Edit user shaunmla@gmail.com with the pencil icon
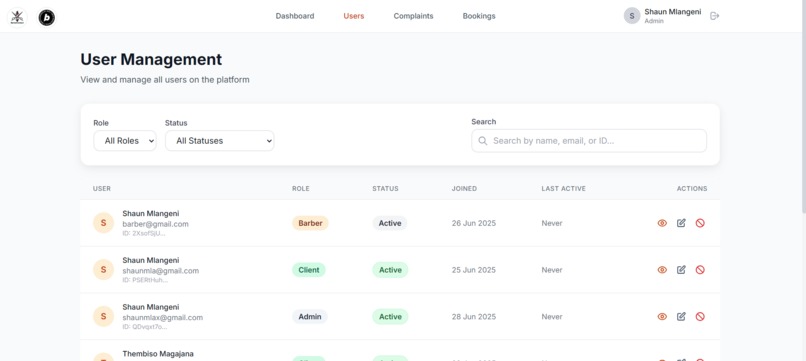This screenshot has width=806, height=361. (x=681, y=270)
